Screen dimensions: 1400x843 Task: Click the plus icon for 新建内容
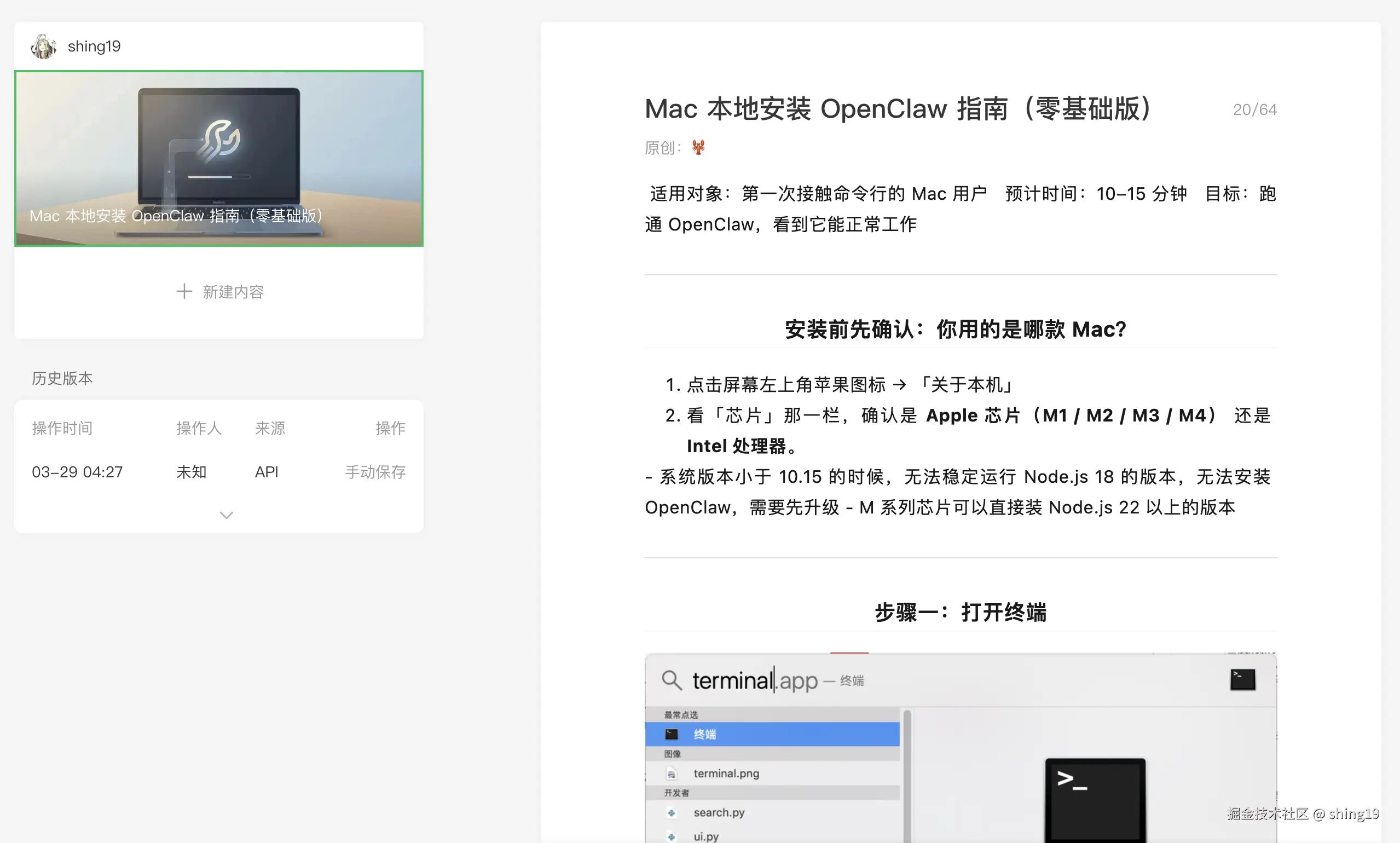[x=184, y=291]
